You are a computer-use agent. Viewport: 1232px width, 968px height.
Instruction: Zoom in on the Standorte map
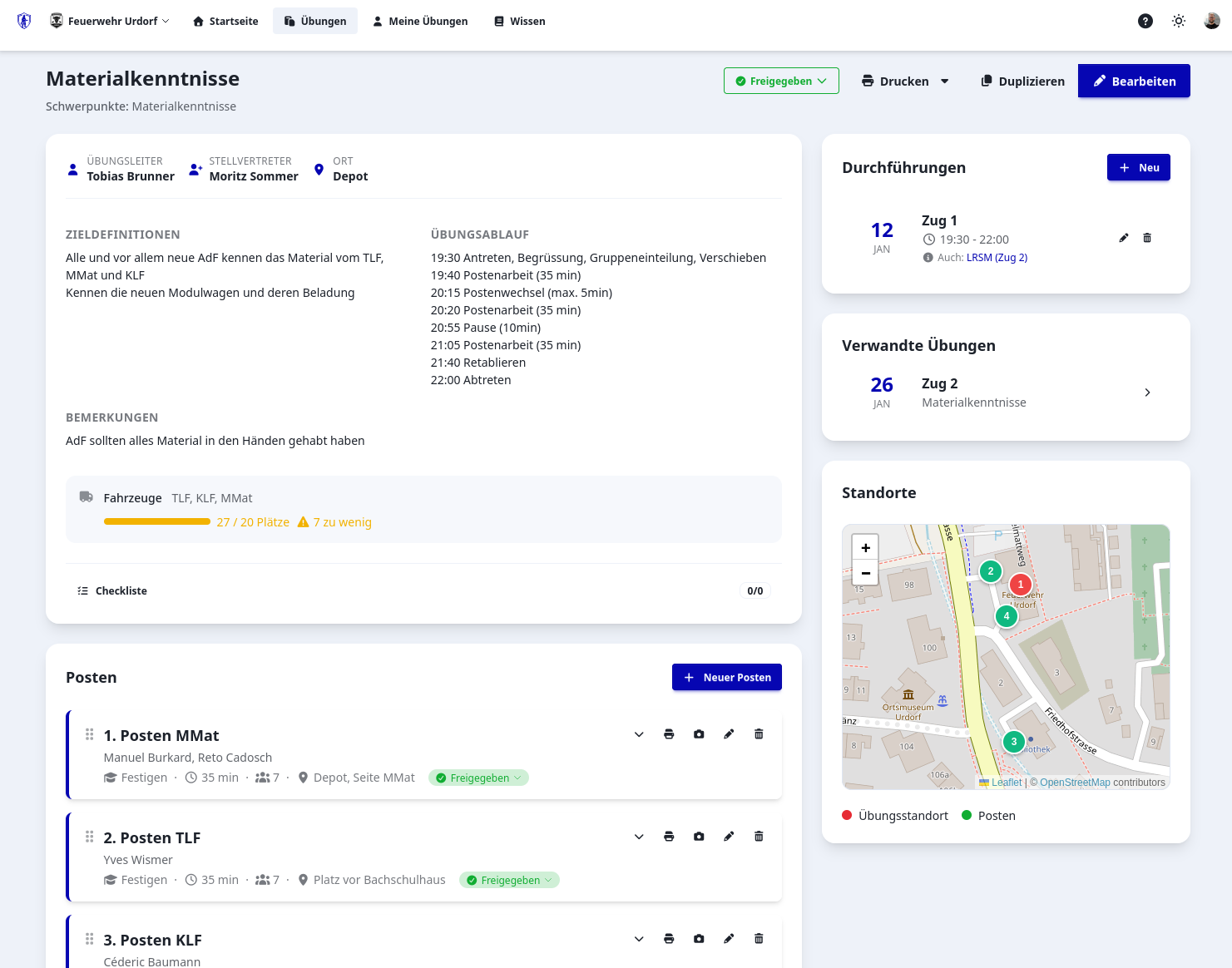865,548
